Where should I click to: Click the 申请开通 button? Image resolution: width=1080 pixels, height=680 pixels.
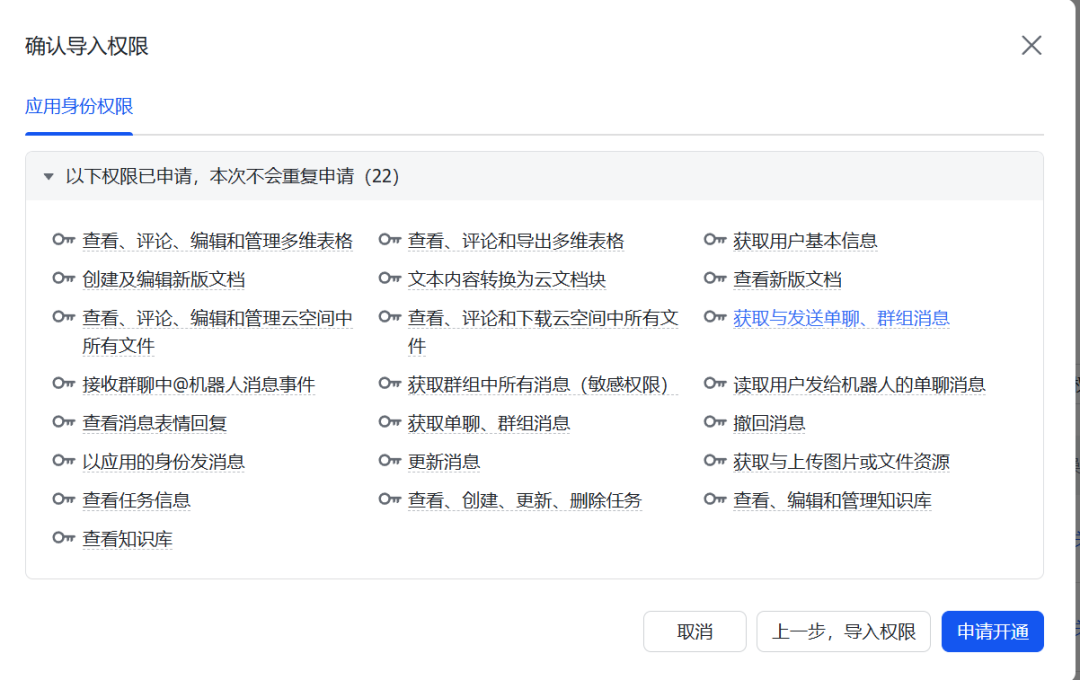click(993, 631)
